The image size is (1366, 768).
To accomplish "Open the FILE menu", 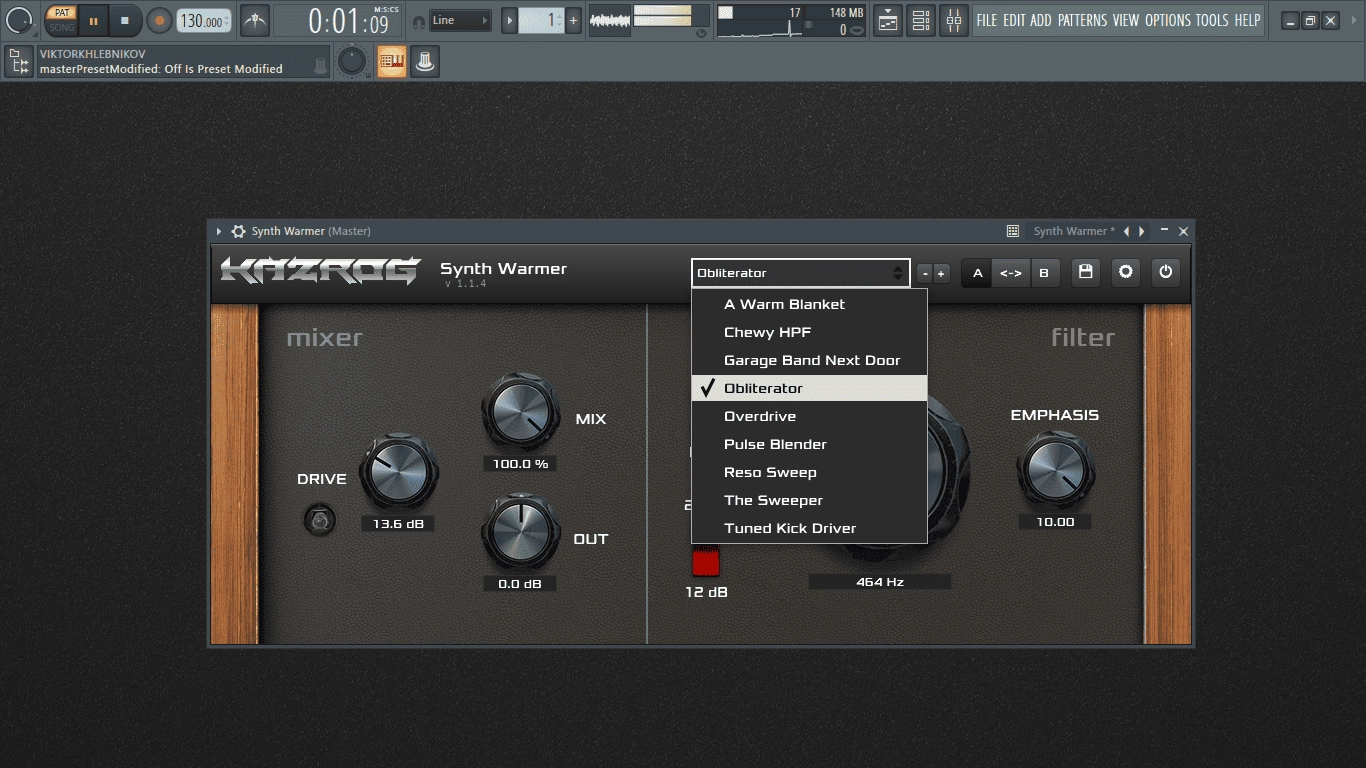I will tap(987, 20).
